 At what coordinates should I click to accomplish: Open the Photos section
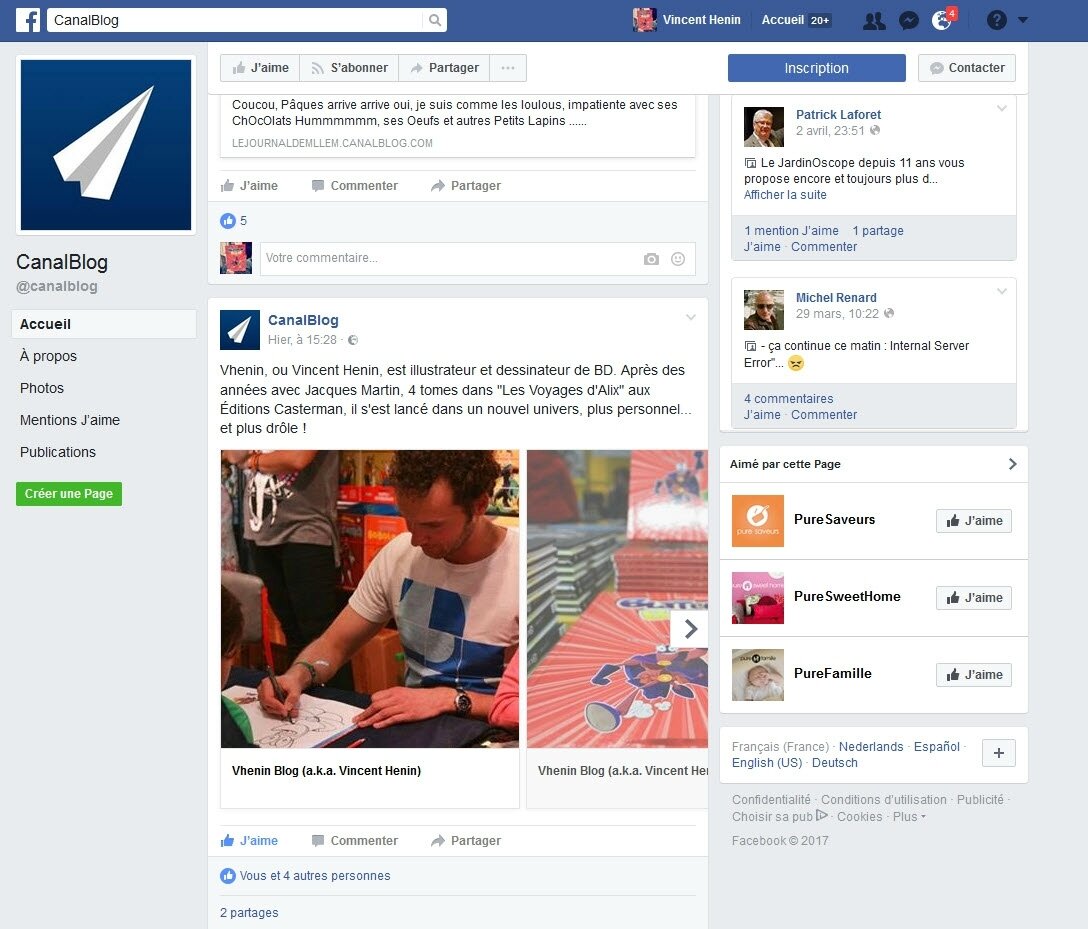(42, 388)
